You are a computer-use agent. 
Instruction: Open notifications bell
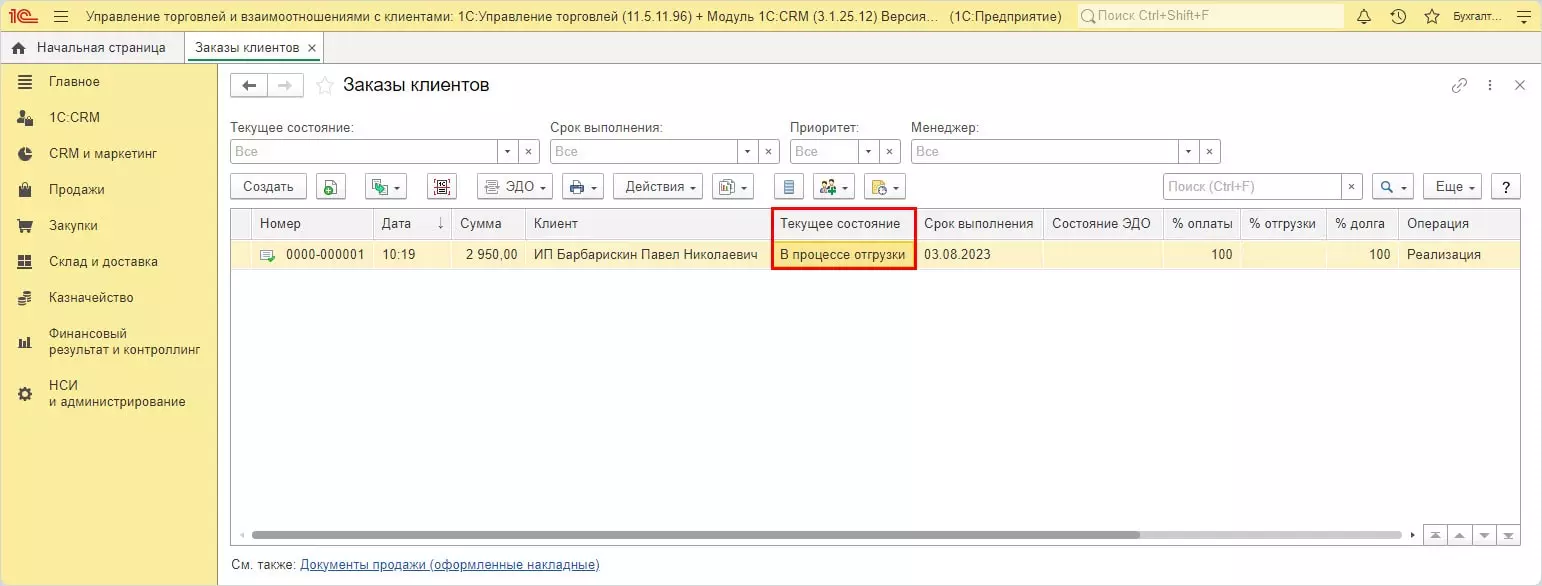[x=1364, y=16]
